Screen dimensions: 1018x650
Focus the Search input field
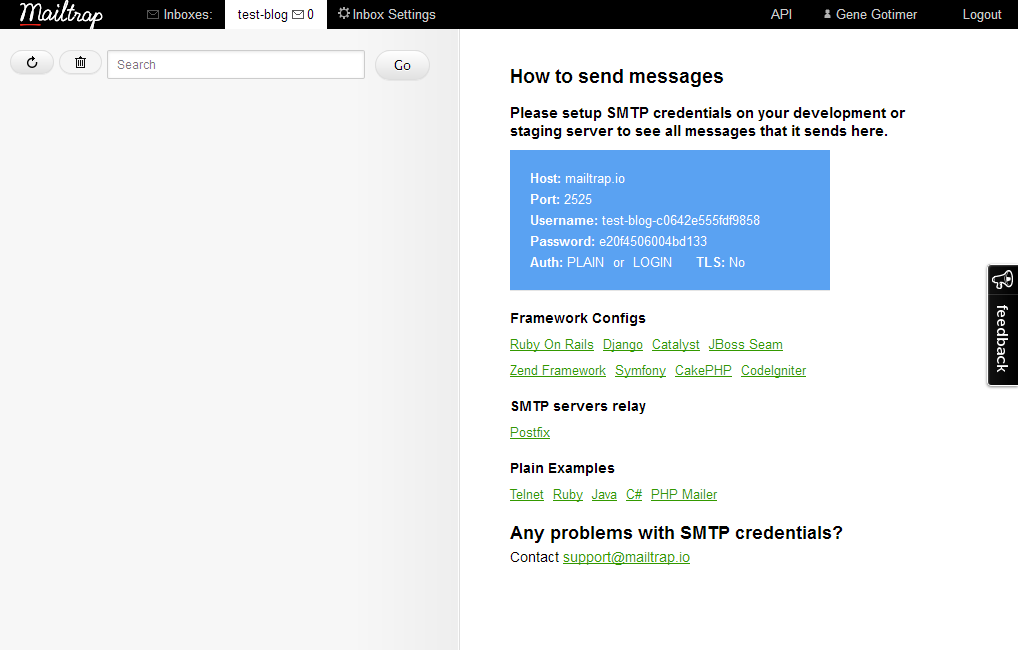(236, 64)
